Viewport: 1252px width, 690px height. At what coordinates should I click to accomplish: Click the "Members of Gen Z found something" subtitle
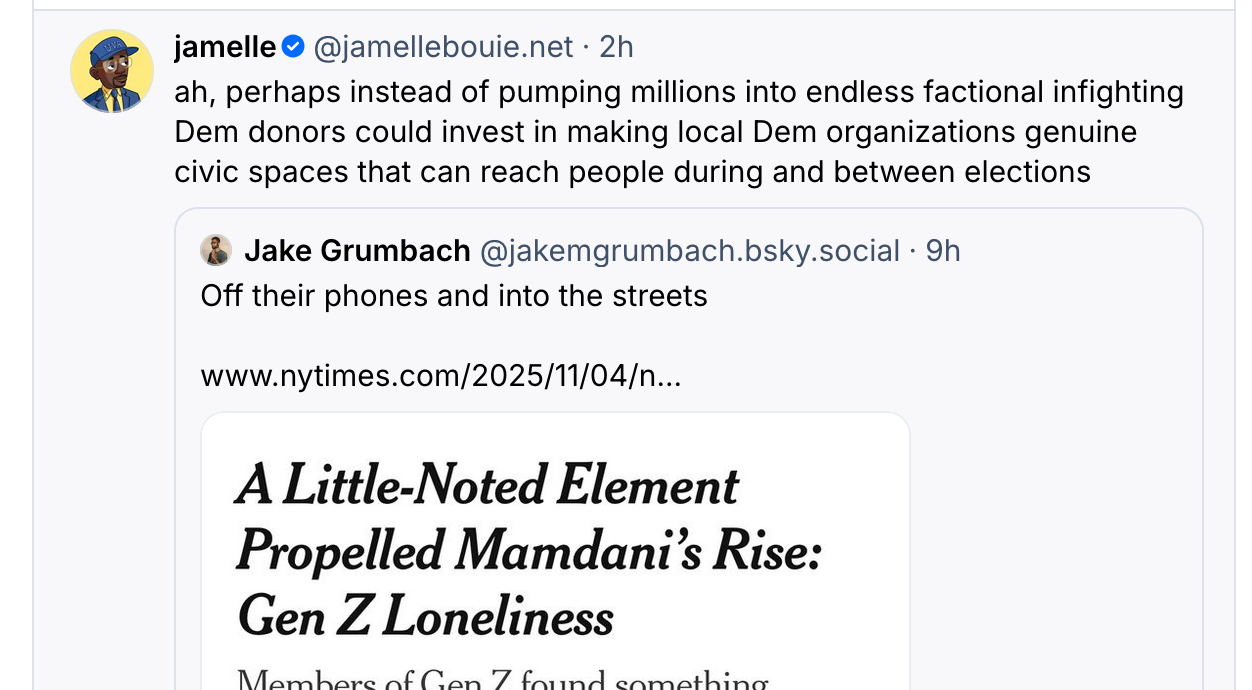click(x=502, y=680)
